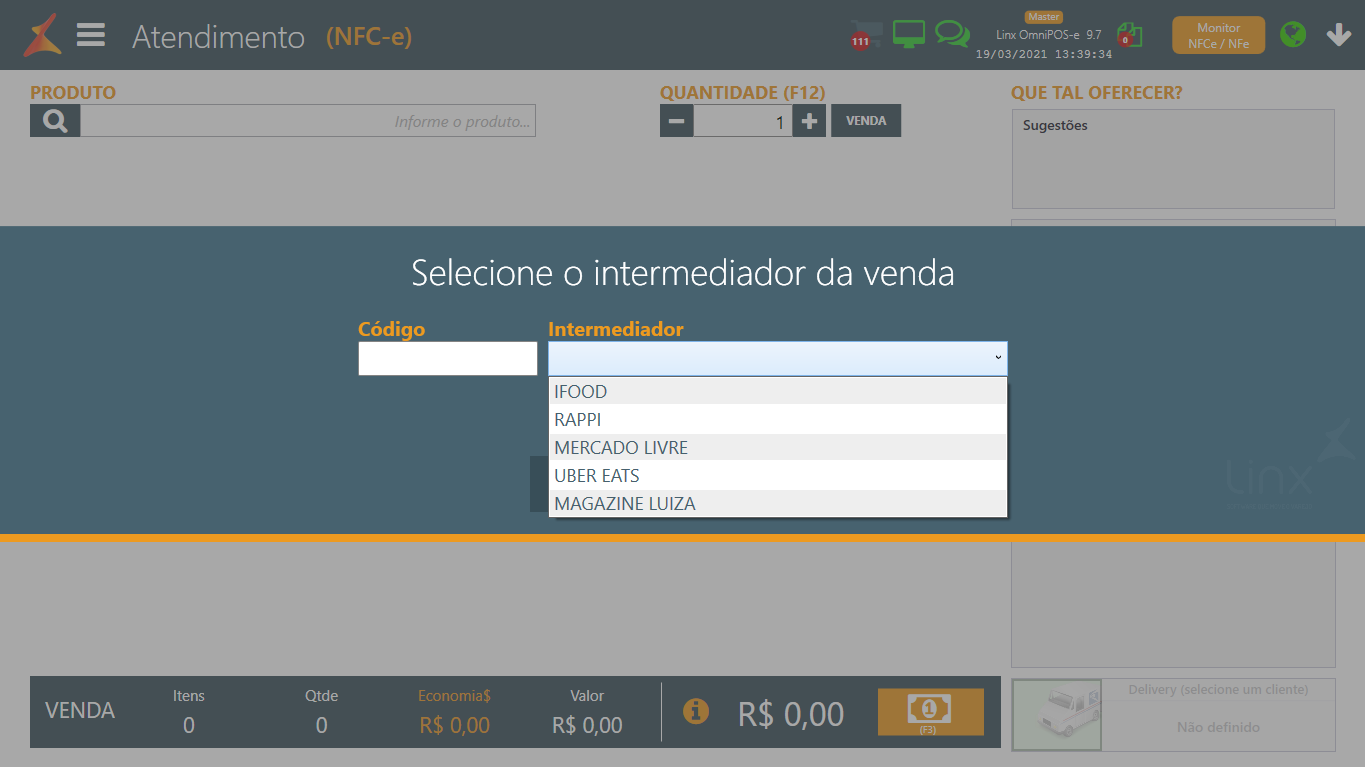
Task: Click the Economia$ label
Action: [454, 696]
